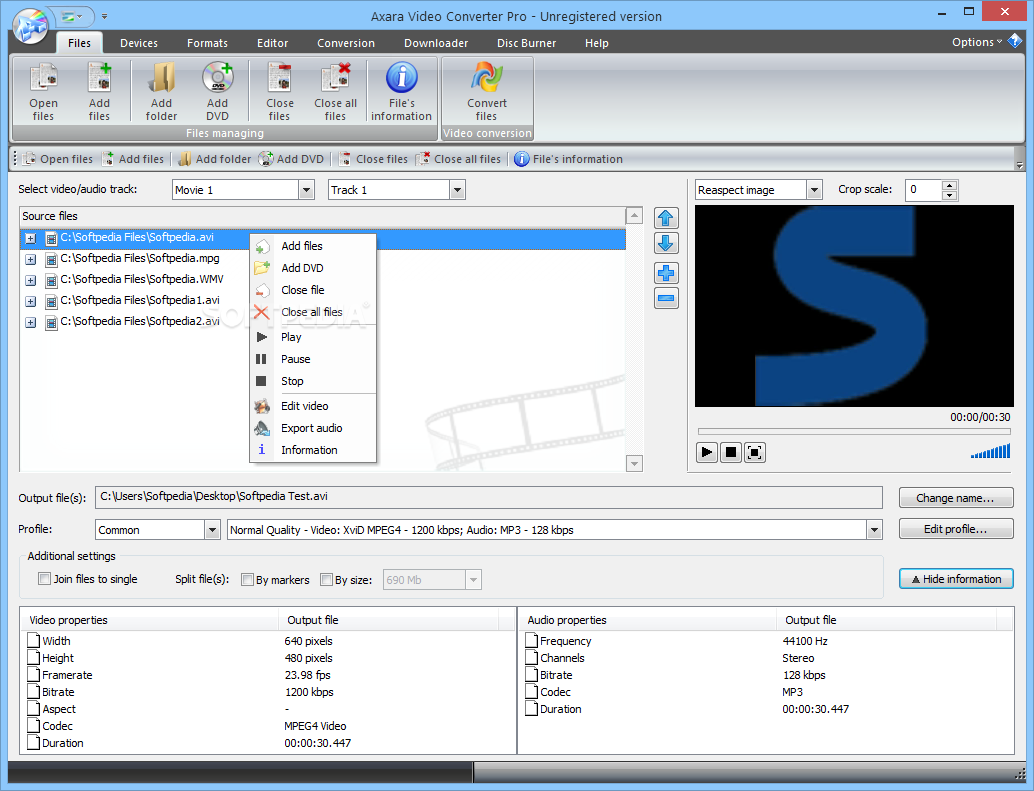The width and height of the screenshot is (1034, 791).
Task: Open the Common profile dropdown
Action: (x=212, y=529)
